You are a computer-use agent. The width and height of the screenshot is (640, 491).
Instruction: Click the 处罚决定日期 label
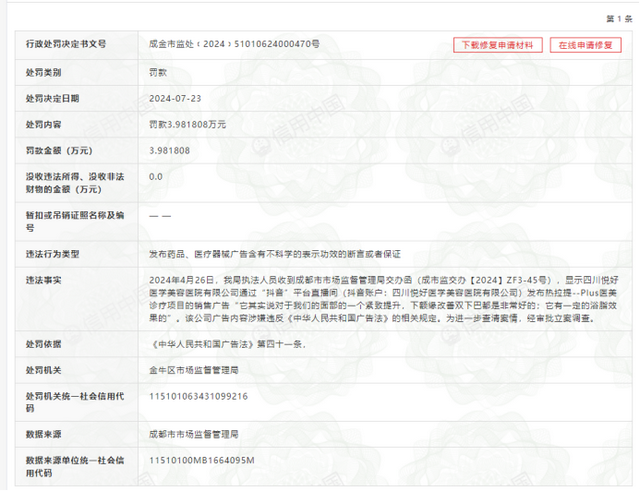coord(53,98)
